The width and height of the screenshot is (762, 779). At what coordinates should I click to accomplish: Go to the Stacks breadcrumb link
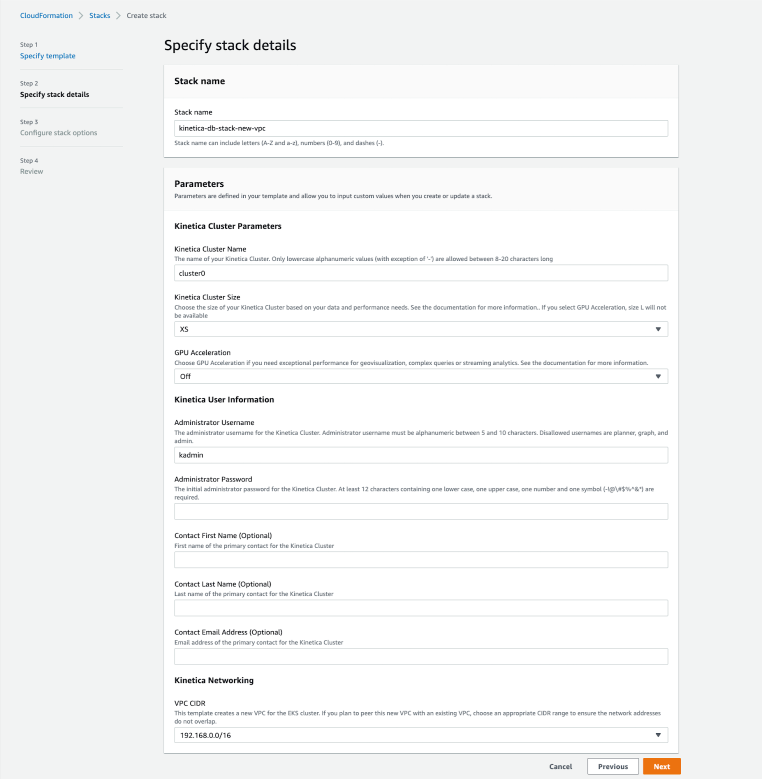(99, 15)
